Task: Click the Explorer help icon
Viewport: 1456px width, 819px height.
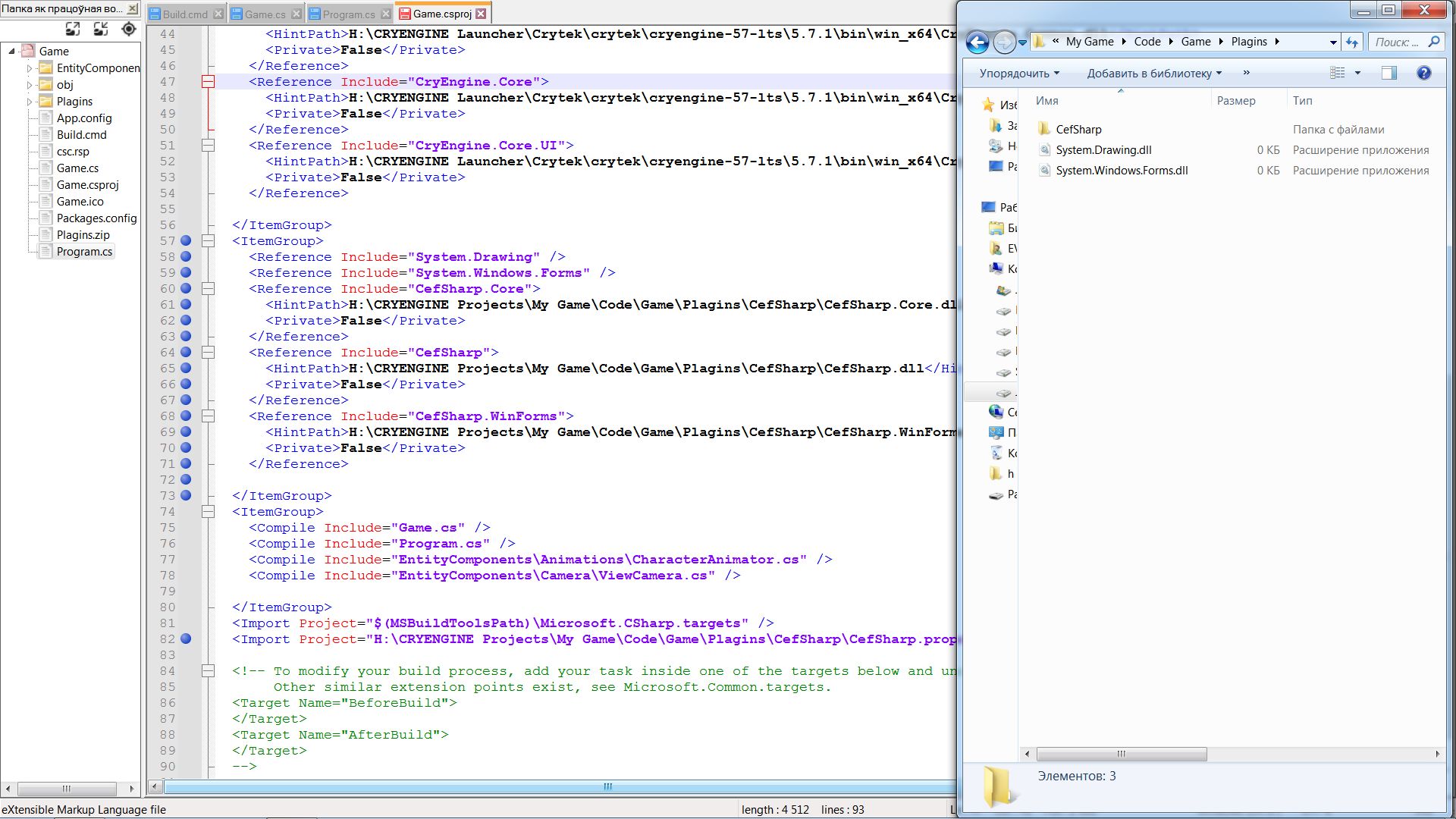Action: click(x=1424, y=73)
